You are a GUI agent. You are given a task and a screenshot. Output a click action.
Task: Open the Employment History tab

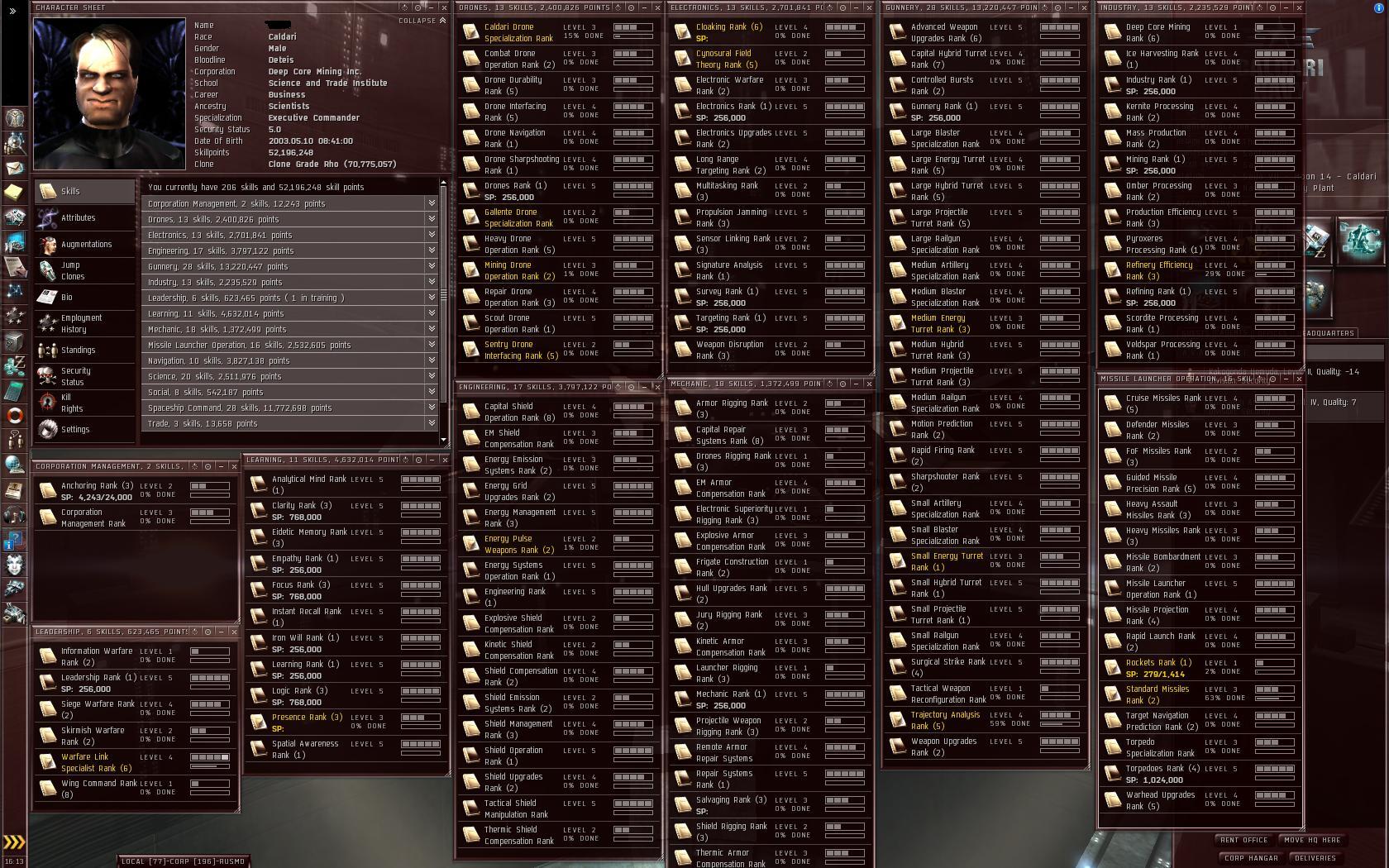point(84,324)
